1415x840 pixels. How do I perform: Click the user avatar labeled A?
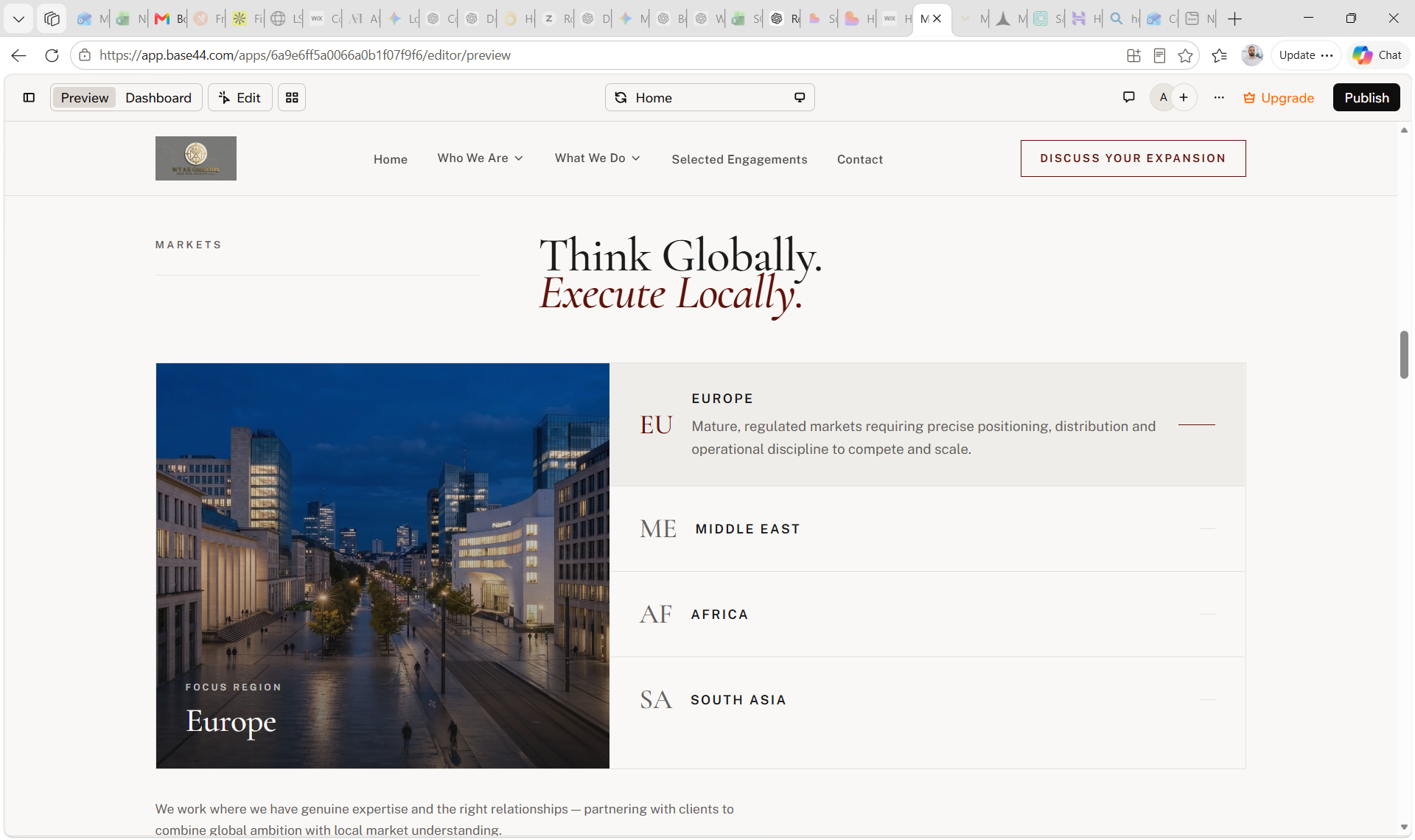(x=1163, y=97)
